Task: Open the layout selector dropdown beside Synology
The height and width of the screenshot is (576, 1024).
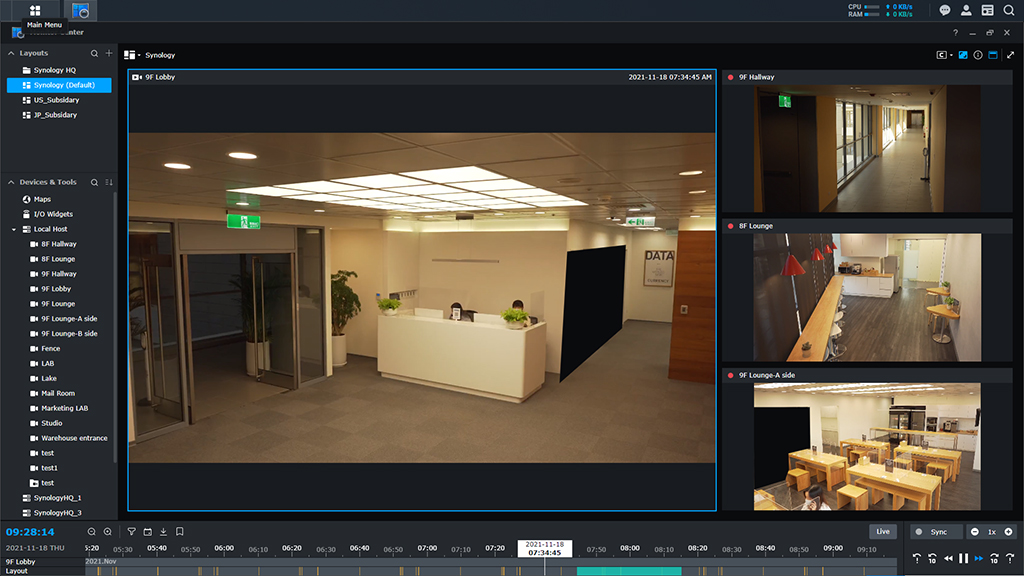Action: tap(132, 55)
